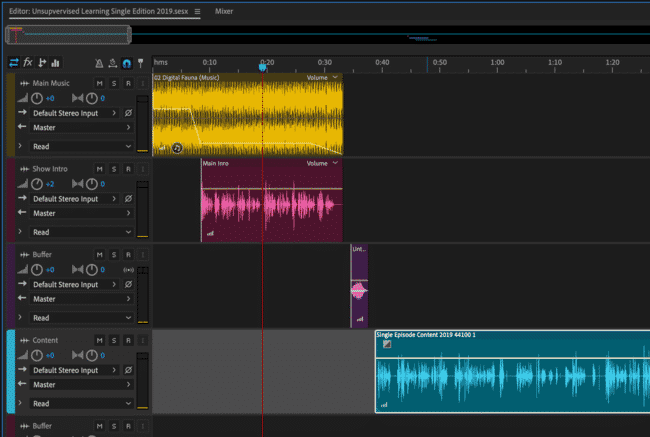650x437 pixels.
Task: Open Show Intro Master output dropdown
Action: click(82, 214)
